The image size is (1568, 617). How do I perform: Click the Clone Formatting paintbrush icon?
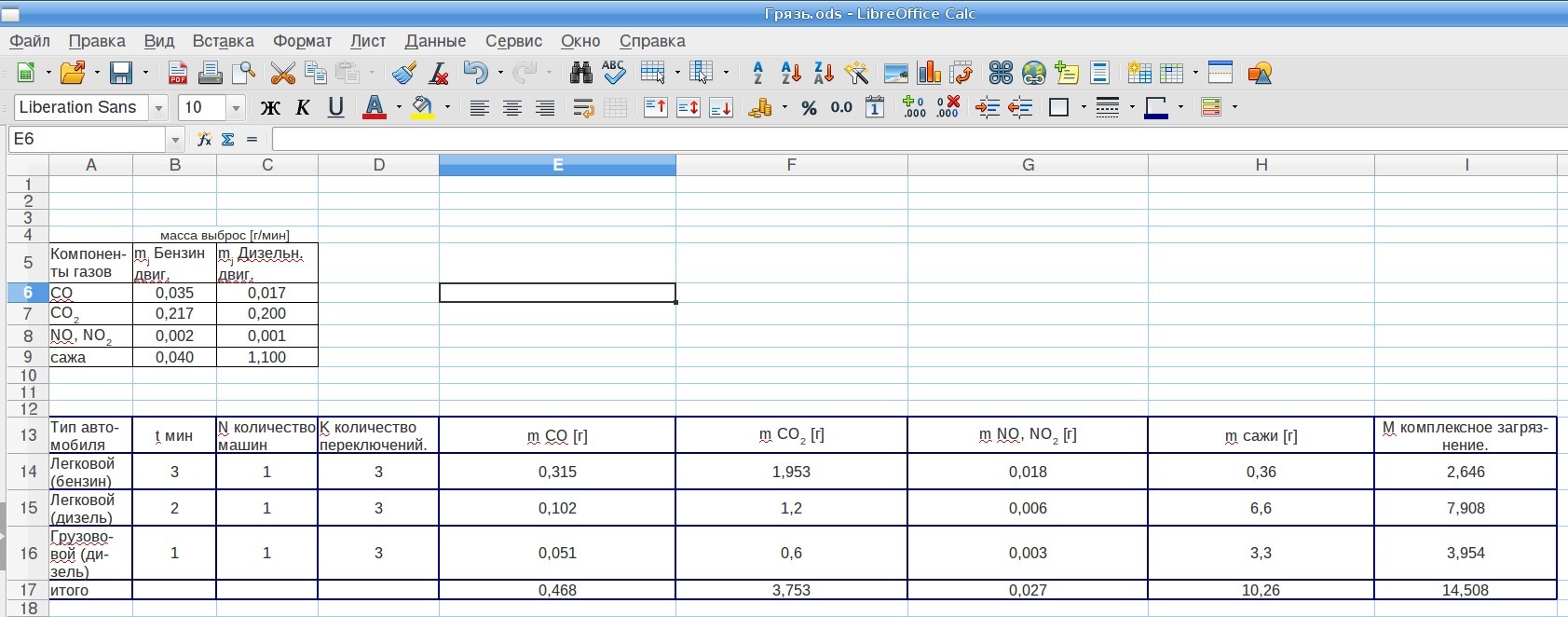point(403,73)
